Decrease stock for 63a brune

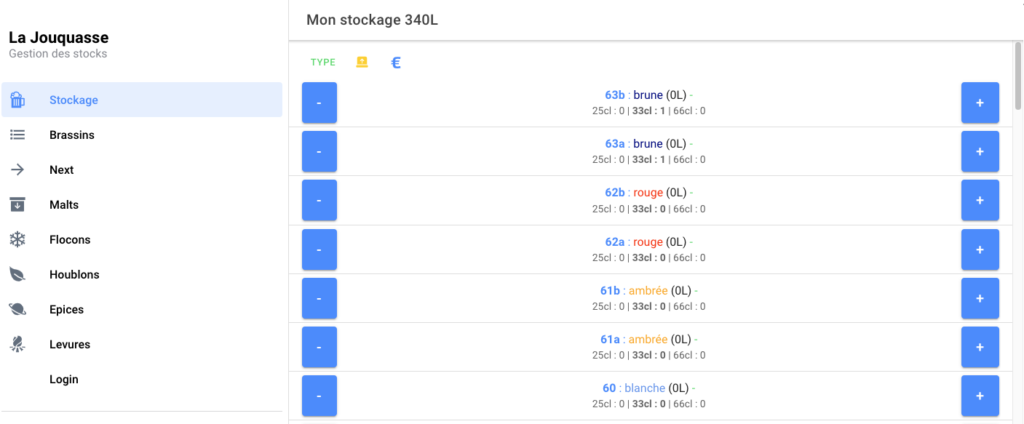[319, 152]
